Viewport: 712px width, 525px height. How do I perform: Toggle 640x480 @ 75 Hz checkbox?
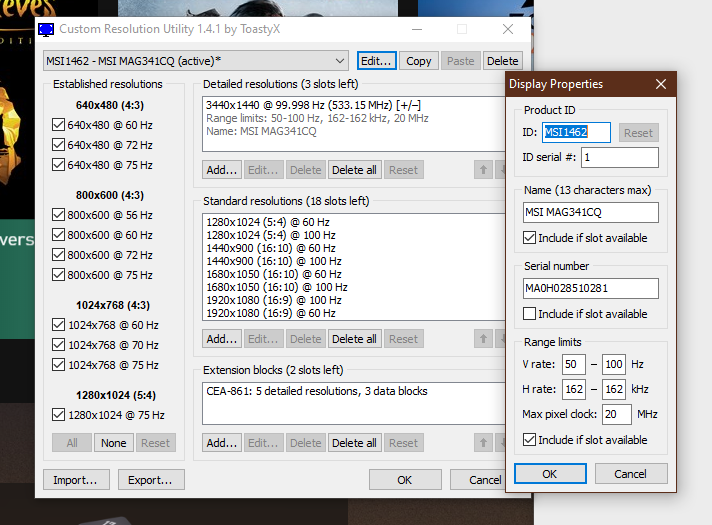tap(58, 164)
